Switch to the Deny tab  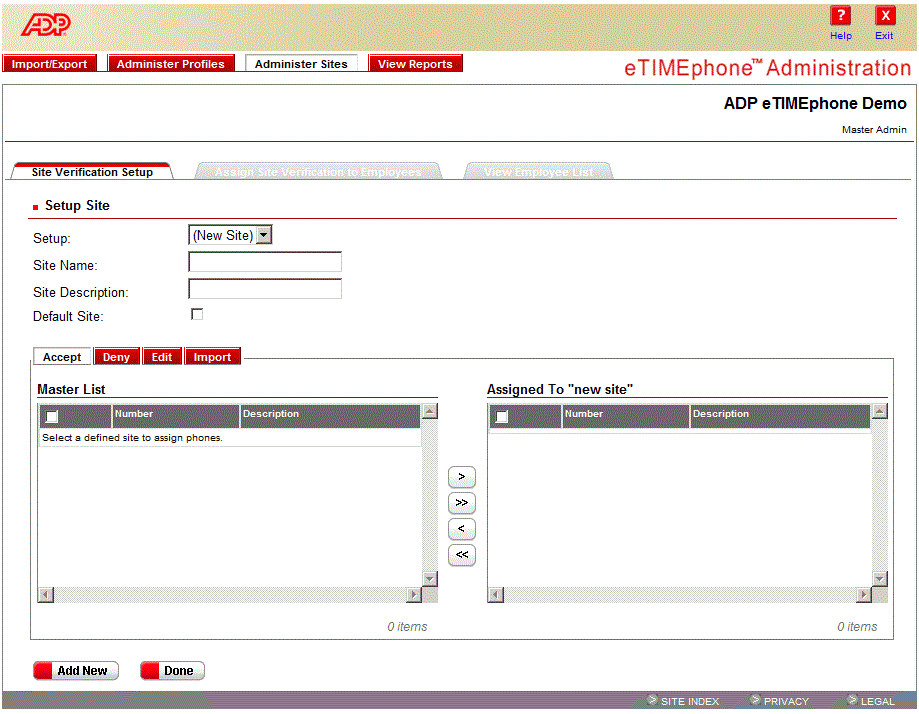116,356
